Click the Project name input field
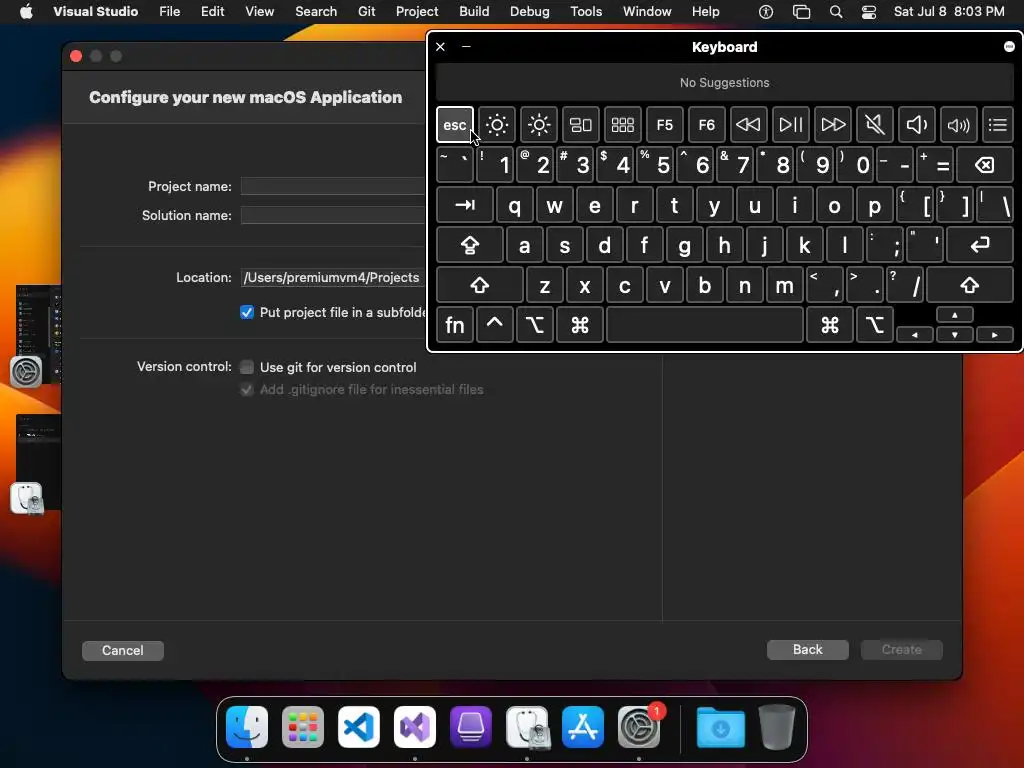The height and width of the screenshot is (768, 1024). coord(333,186)
